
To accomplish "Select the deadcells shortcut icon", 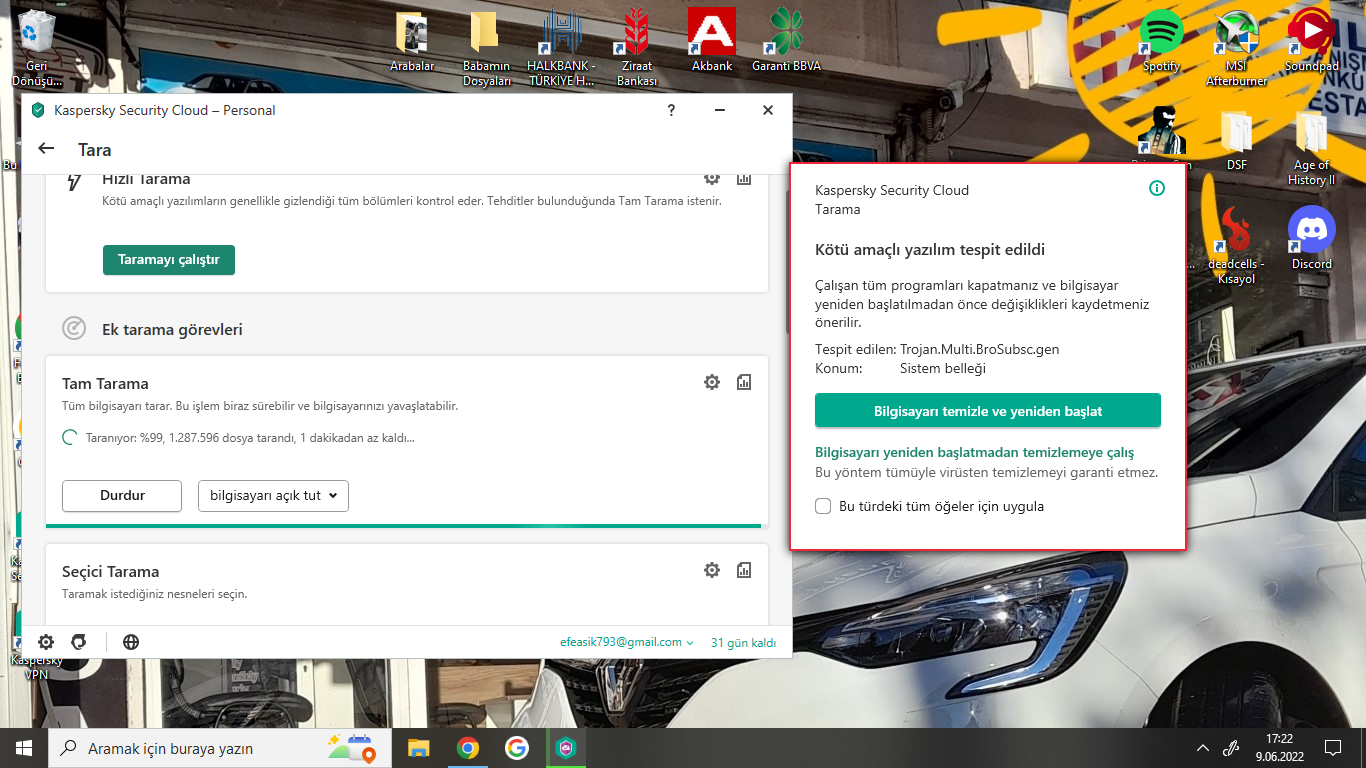I will [1236, 246].
